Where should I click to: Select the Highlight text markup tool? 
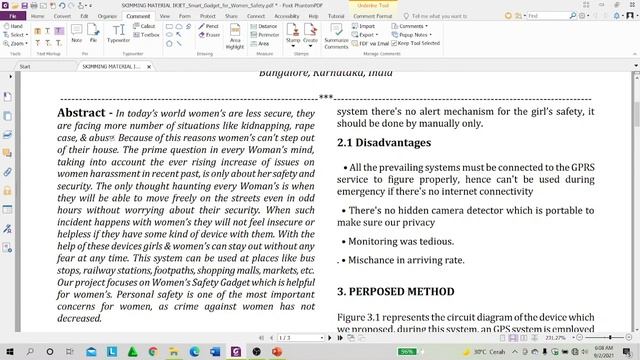[x=38, y=31]
